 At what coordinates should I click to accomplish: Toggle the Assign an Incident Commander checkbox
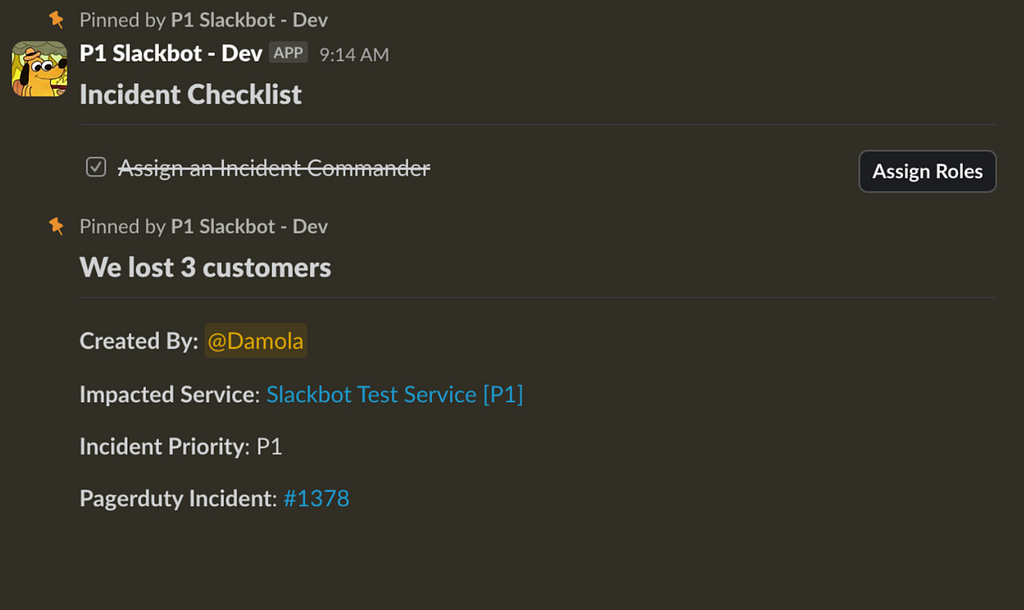tap(96, 168)
